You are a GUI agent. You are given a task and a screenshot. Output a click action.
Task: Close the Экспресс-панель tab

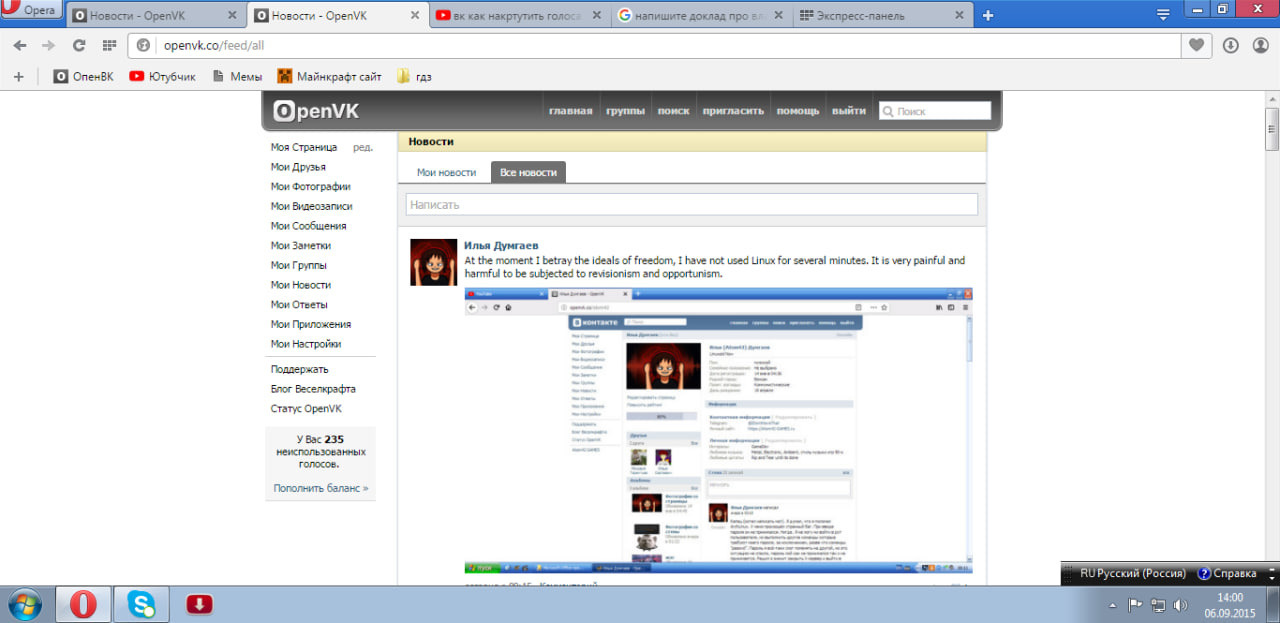coord(960,16)
